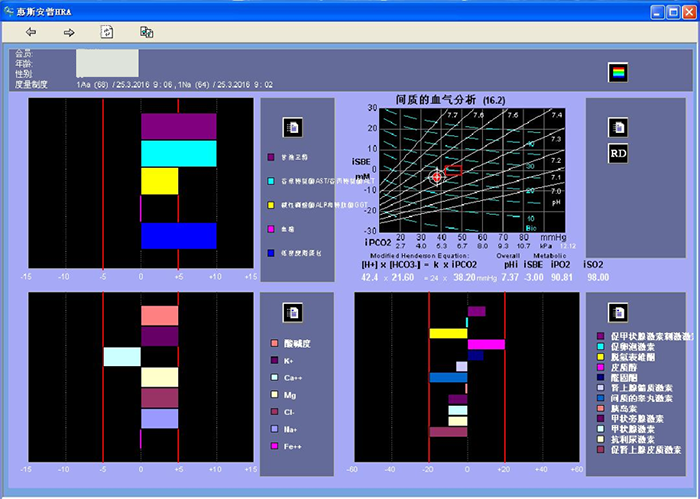Click the iSBE value -3.00
This screenshot has width=700, height=499.
point(533,277)
